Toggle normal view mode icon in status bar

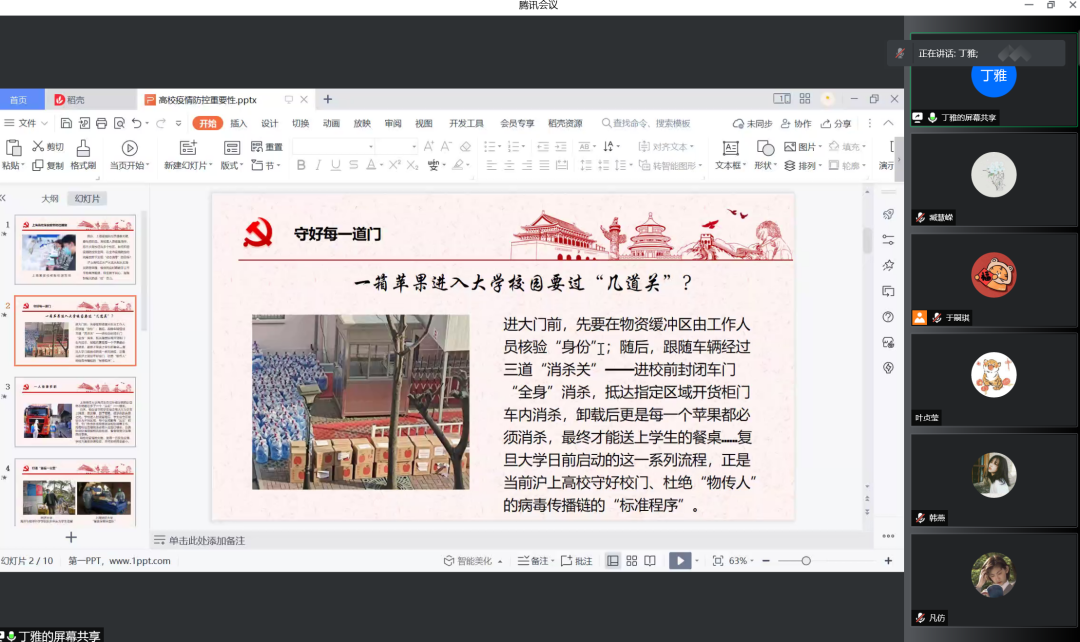tap(613, 561)
